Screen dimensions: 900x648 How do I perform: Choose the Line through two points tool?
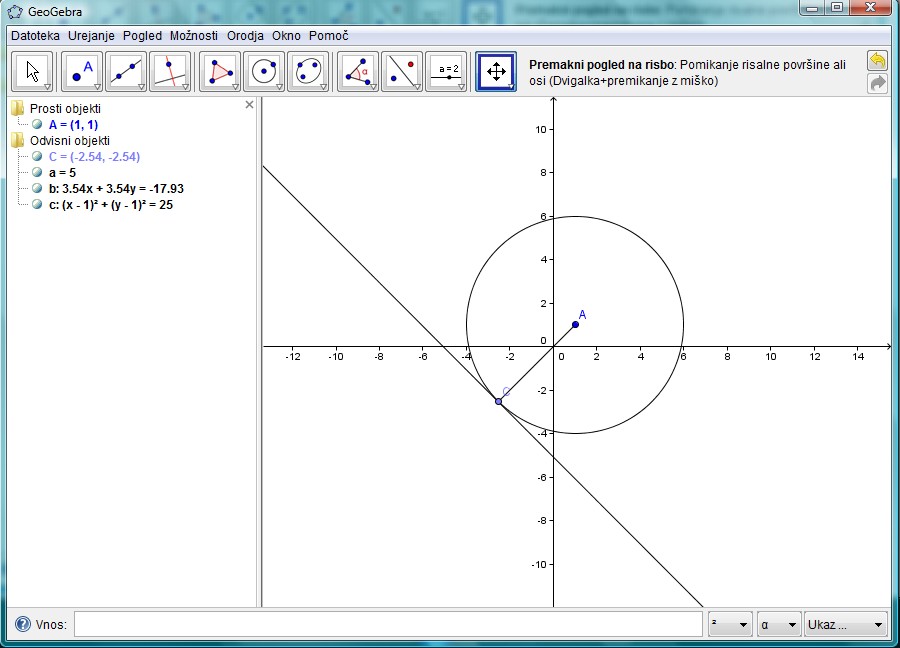126,71
